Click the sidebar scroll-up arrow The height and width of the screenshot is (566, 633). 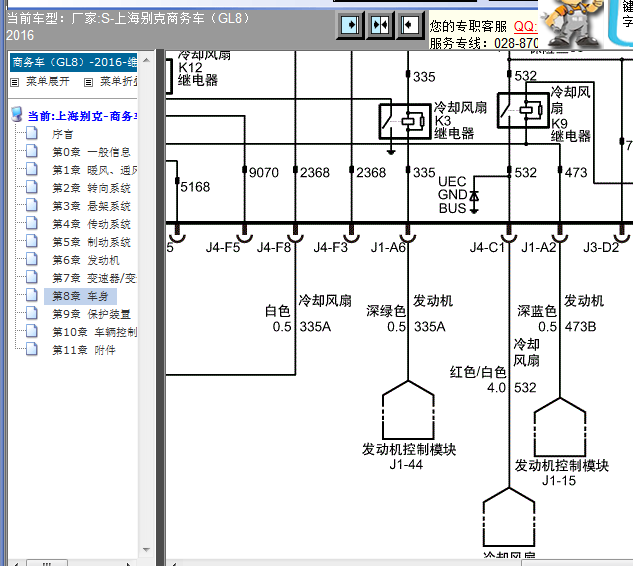click(147, 61)
